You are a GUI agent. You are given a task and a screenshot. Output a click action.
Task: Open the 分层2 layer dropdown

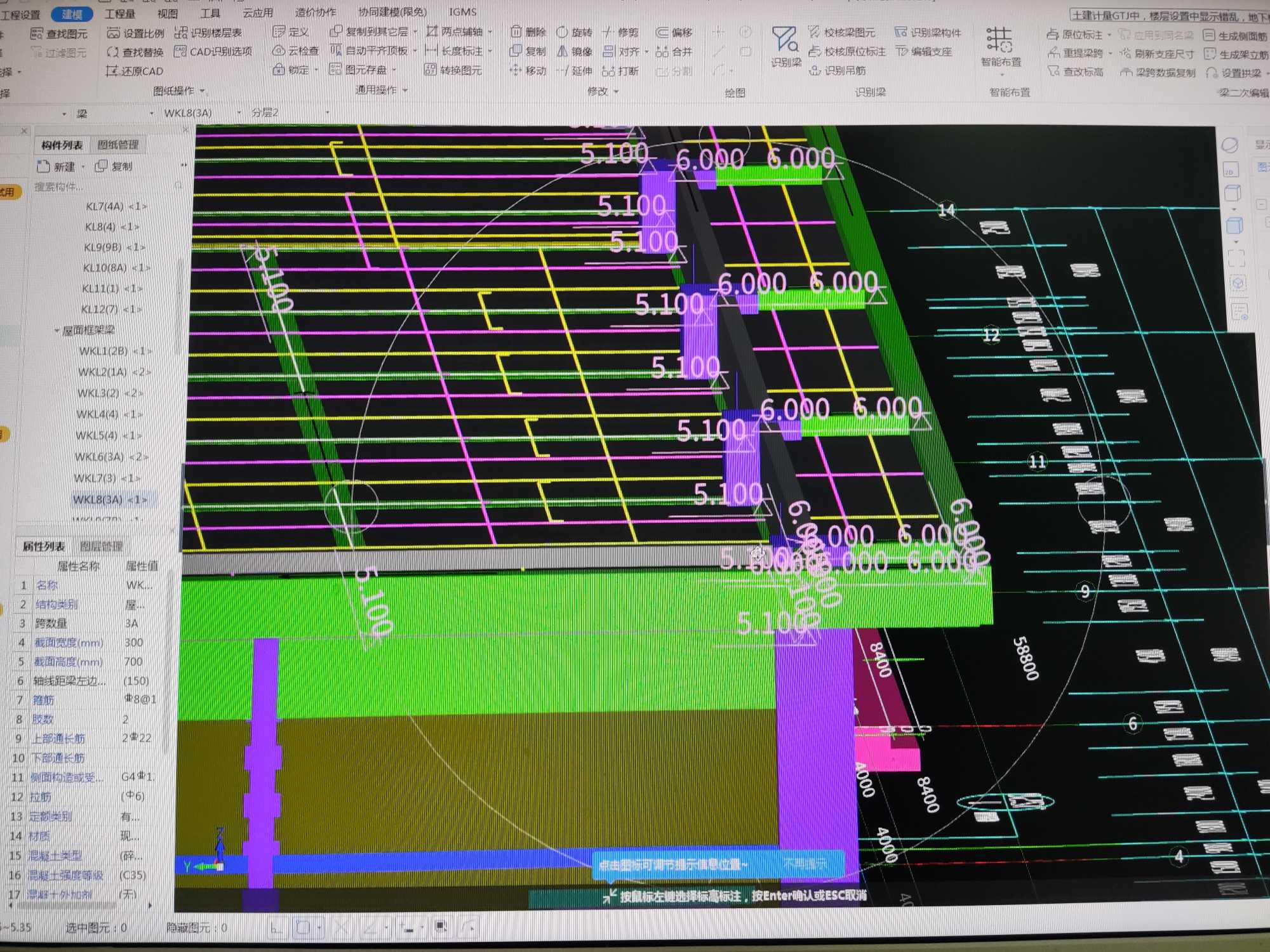(x=328, y=112)
